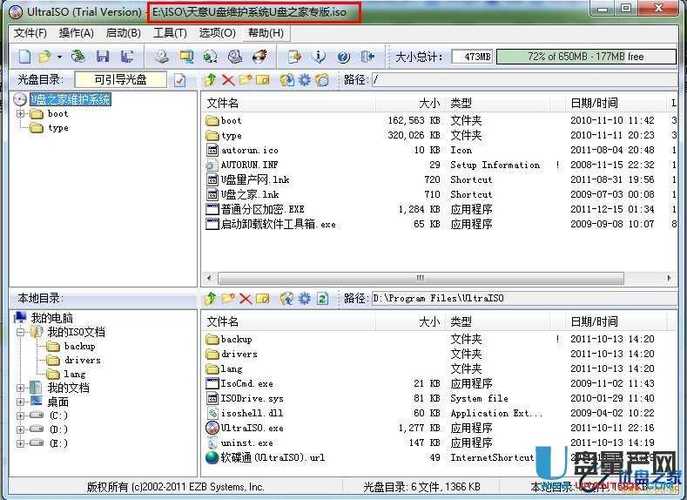Click the 可引导光盘 boot type field

pyautogui.click(x=120, y=80)
